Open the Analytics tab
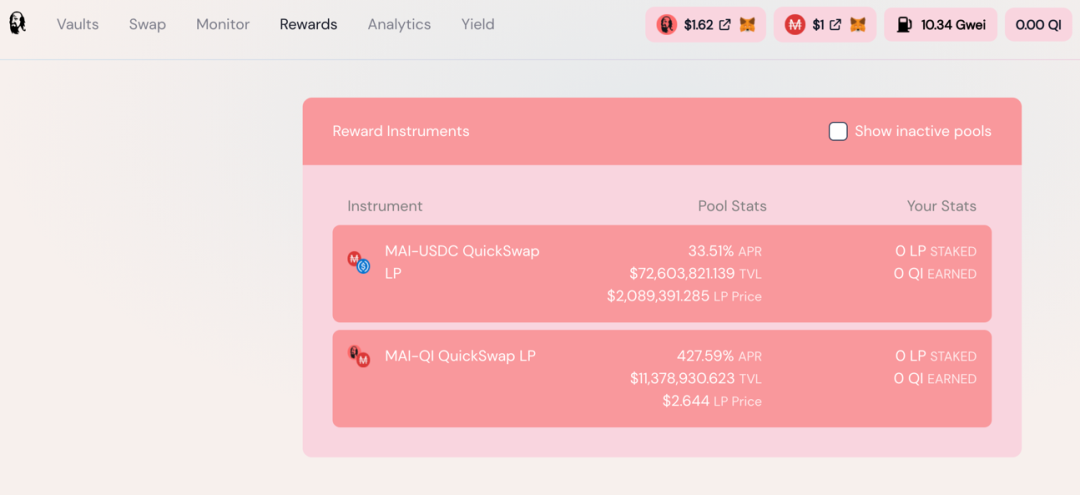The image size is (1080, 495). (x=399, y=25)
